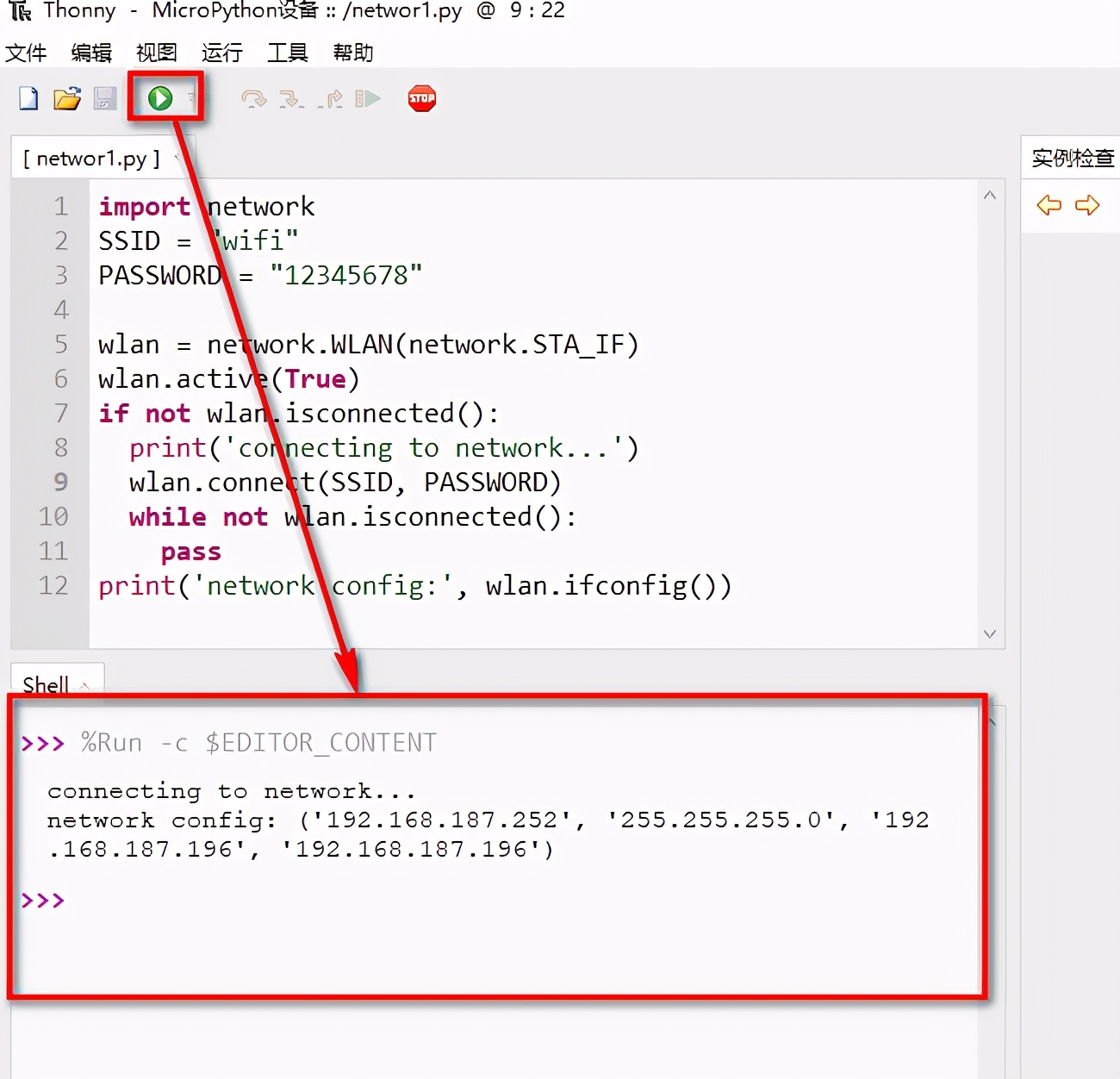Stop the running MicroPython program
Image resolution: width=1120 pixels, height=1079 pixels.
tap(421, 98)
